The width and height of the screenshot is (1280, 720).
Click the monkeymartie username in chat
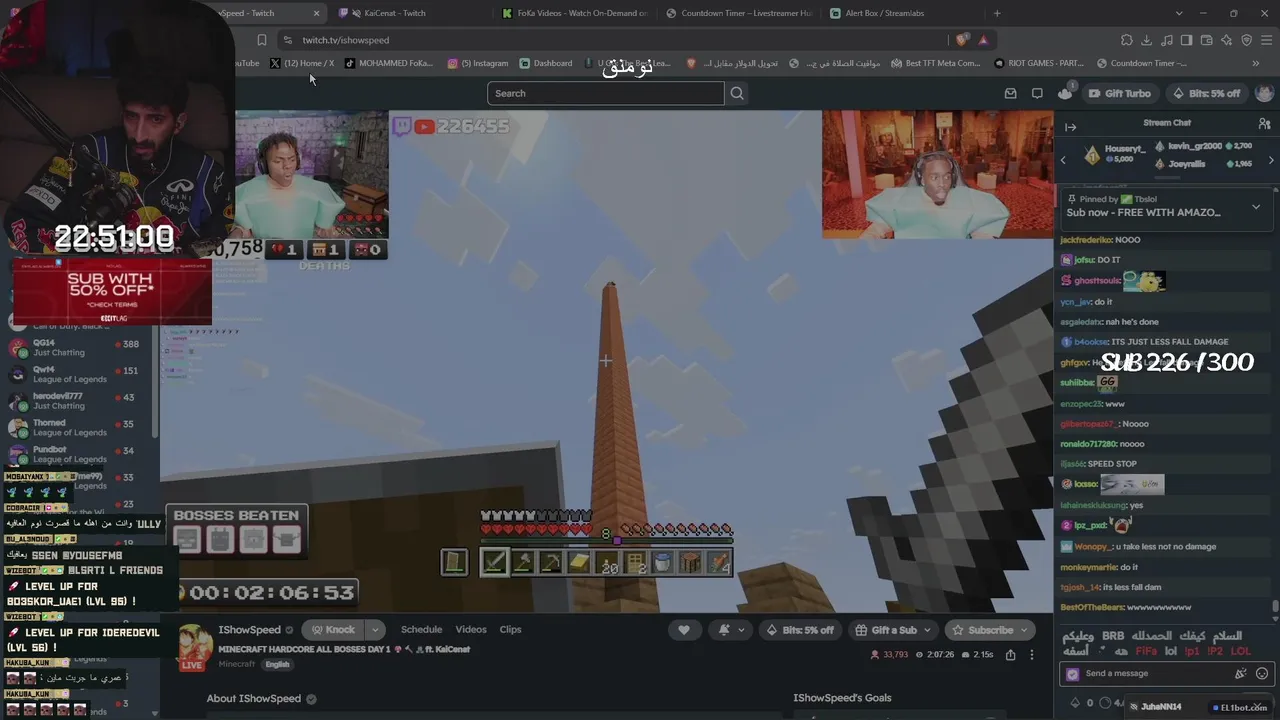(1089, 567)
